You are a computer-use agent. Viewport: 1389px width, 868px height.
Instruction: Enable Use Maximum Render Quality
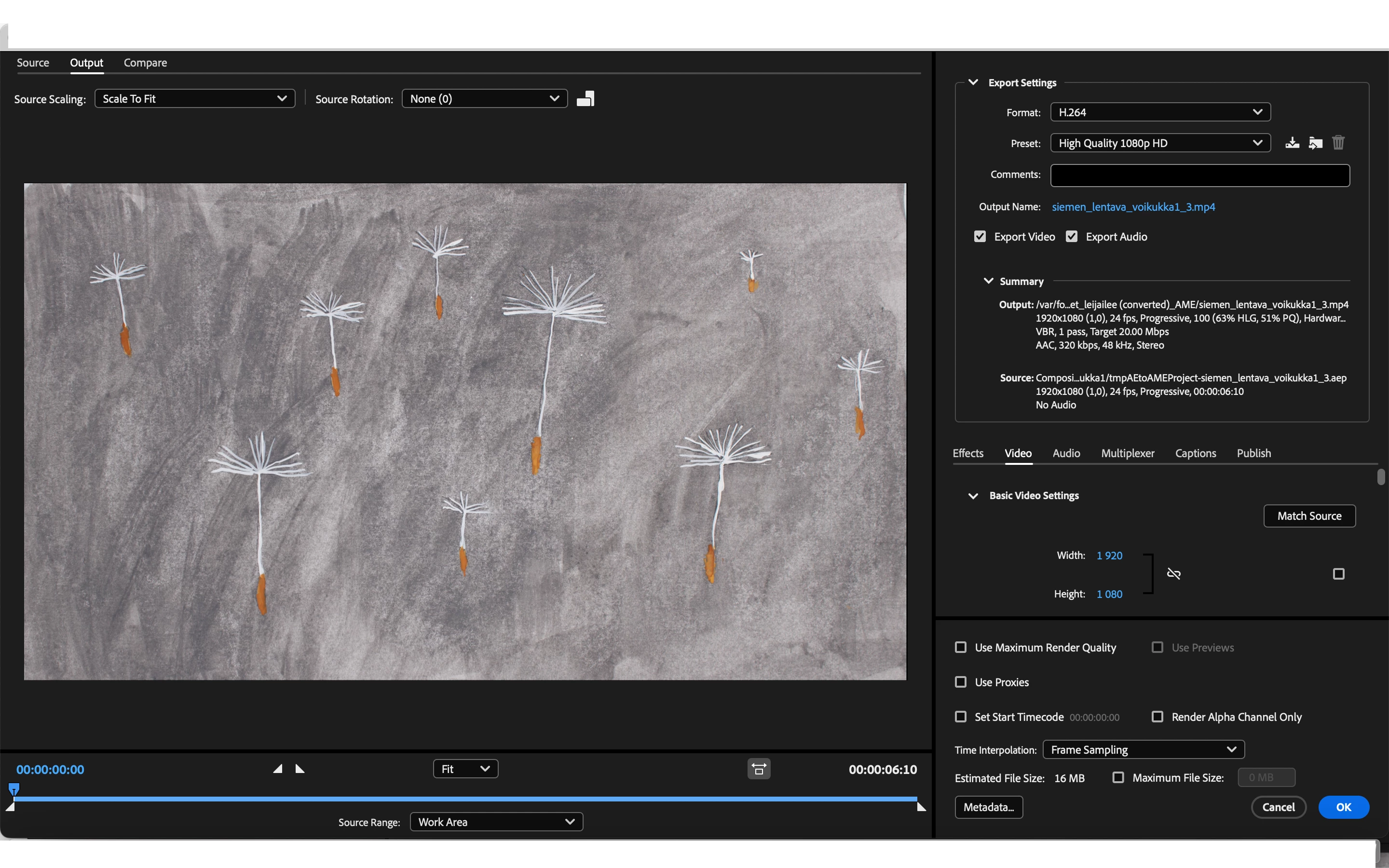(960, 647)
